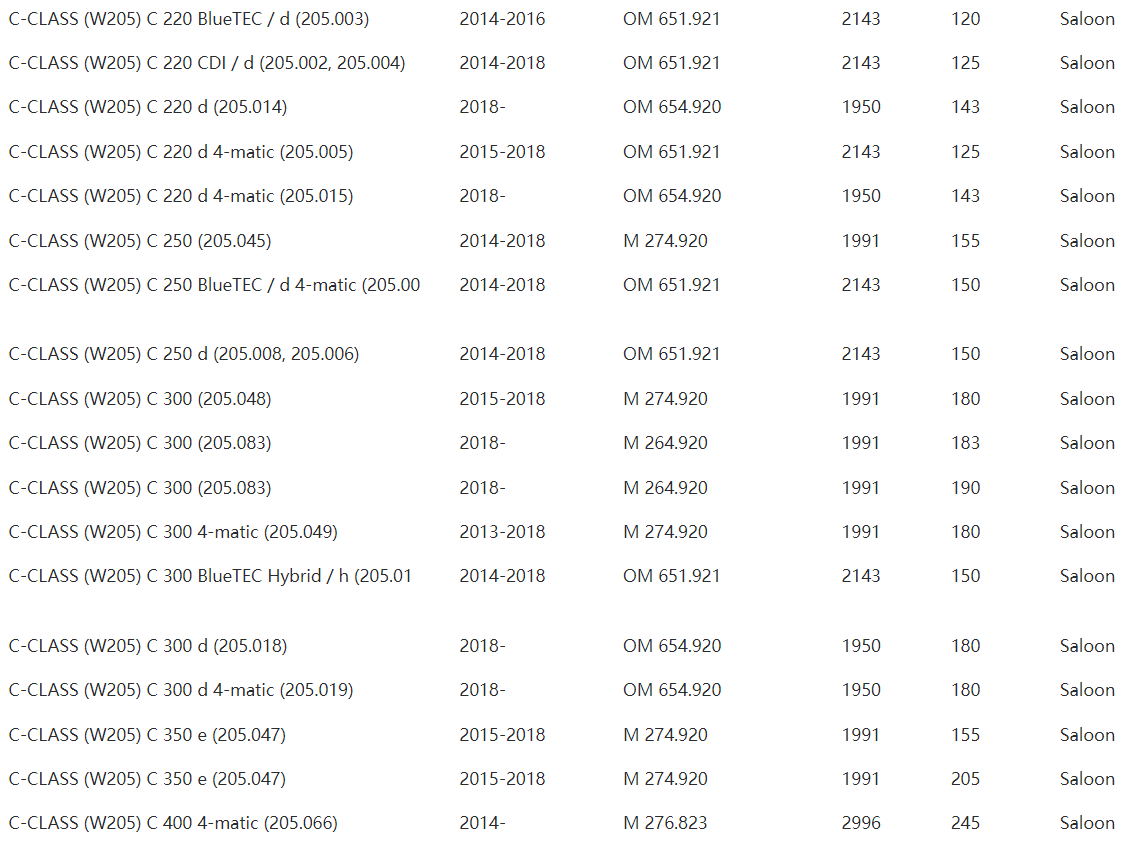The height and width of the screenshot is (841, 1134).
Task: Click the 183 power value cell
Action: 966,443
